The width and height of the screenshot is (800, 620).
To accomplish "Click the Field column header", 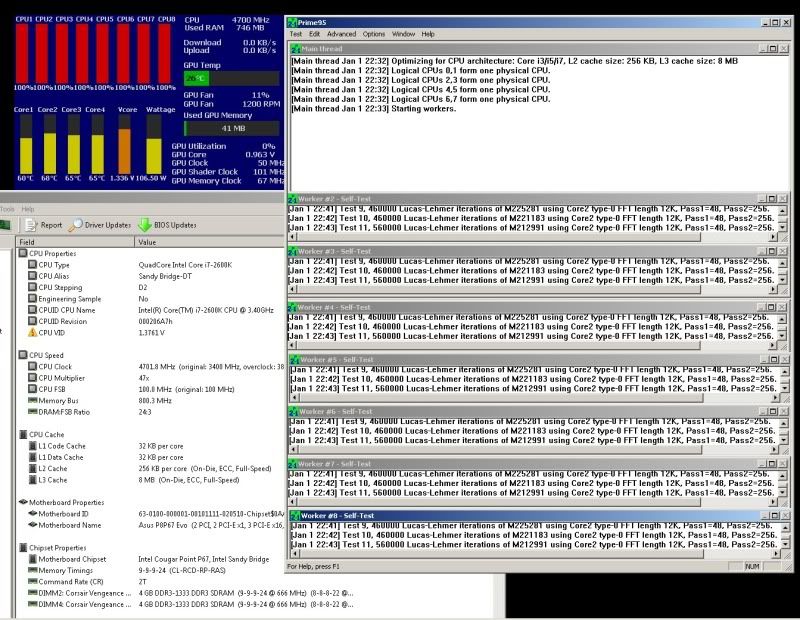I will click(x=27, y=242).
